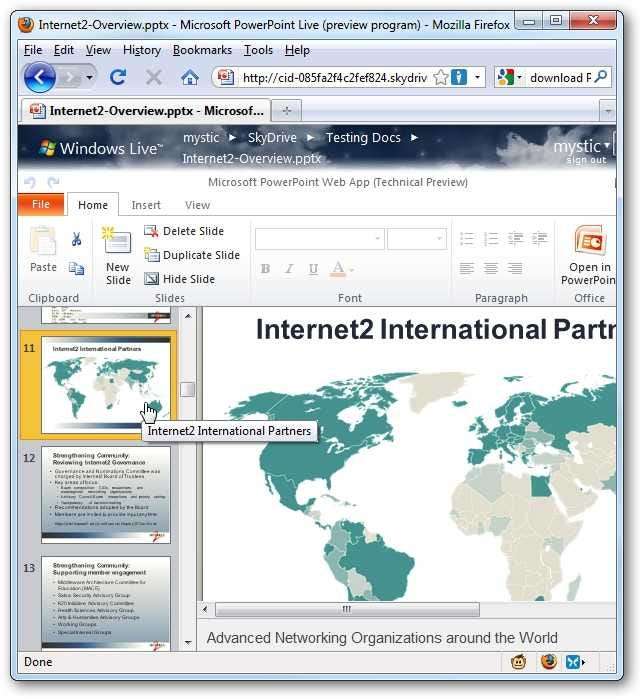Click slide panel scroll down arrow

188,642
